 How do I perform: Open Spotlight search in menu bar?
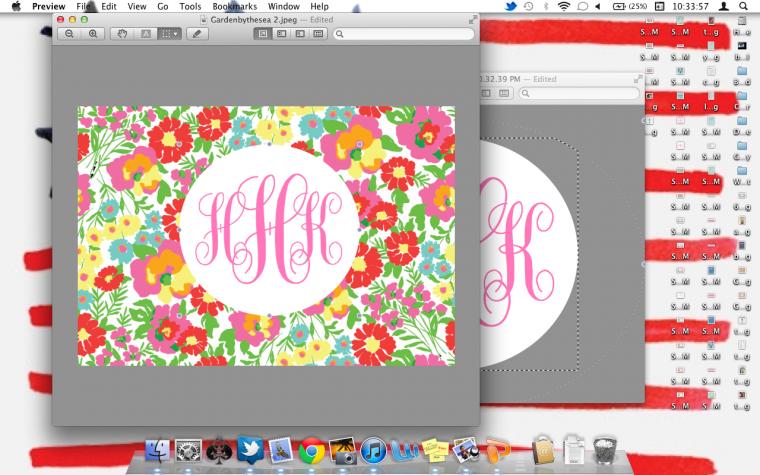[742, 6]
